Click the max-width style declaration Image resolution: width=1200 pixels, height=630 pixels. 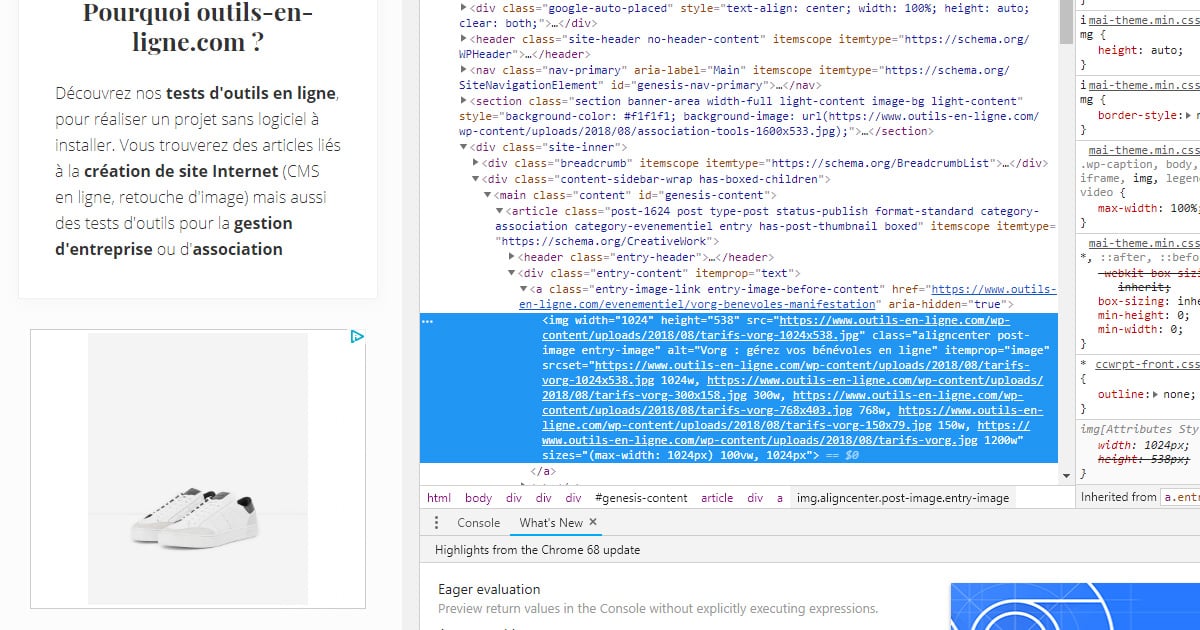tap(1148, 208)
